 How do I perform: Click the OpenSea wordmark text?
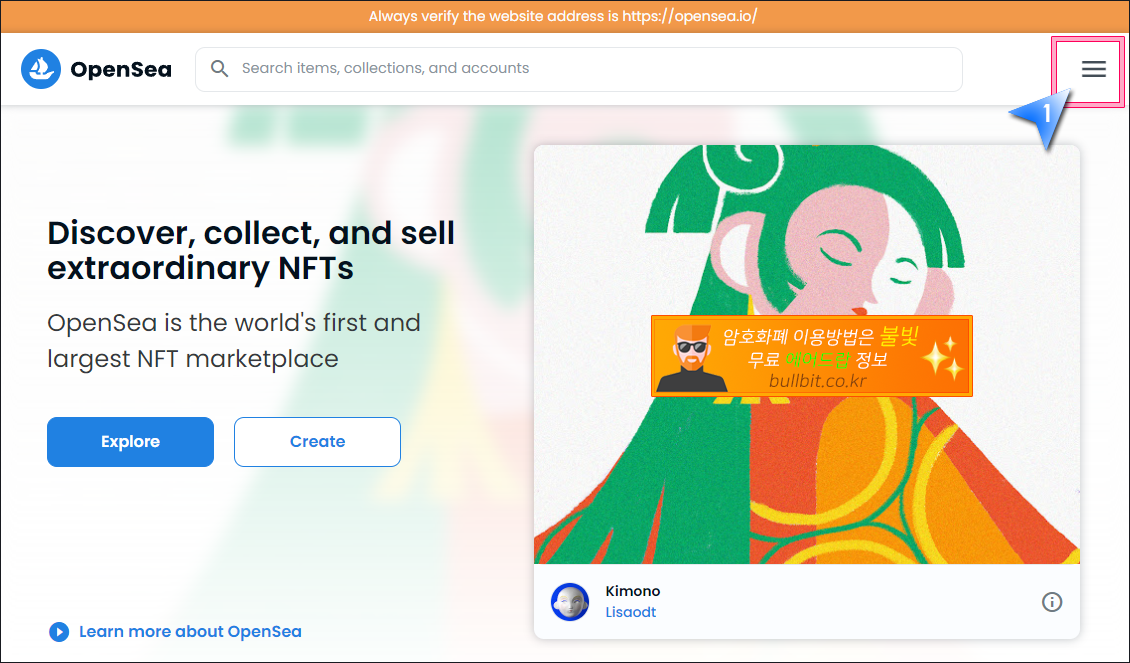(121, 70)
